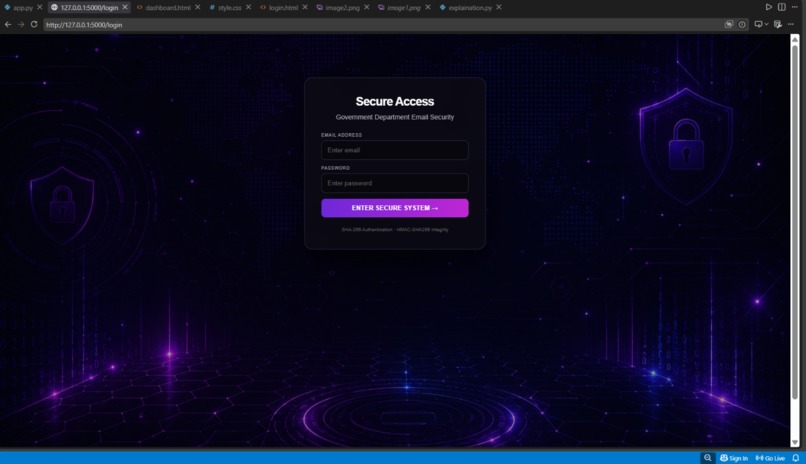Run the file with the play icon
Viewport: 806px width, 464px height.
point(768,7)
